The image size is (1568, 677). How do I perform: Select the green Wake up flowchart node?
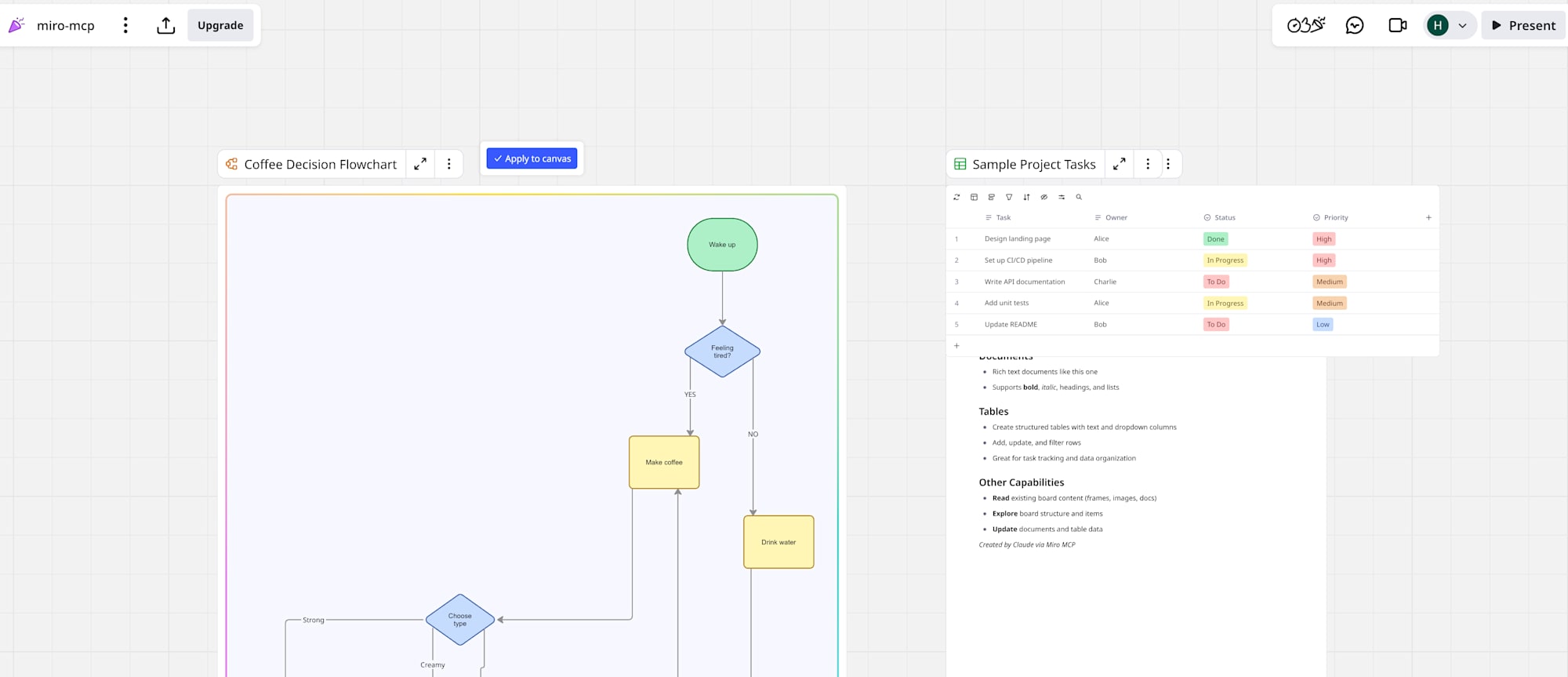722,245
